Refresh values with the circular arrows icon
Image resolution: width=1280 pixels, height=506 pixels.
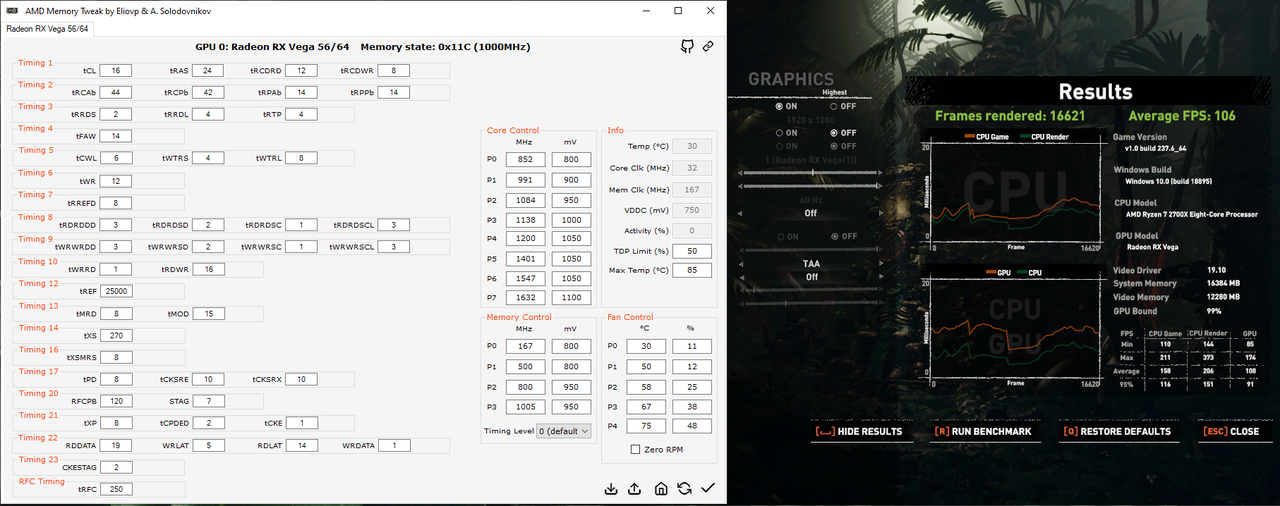(684, 488)
